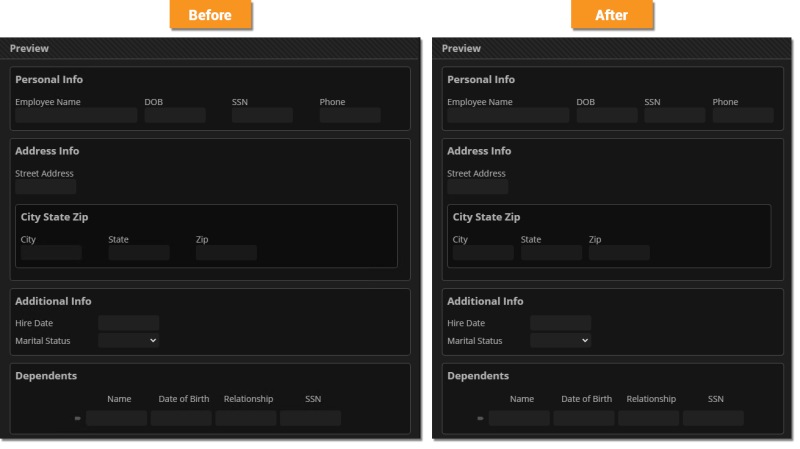This screenshot has width=800, height=449.
Task: Click Dependents Name field in After preview
Action: (x=519, y=418)
